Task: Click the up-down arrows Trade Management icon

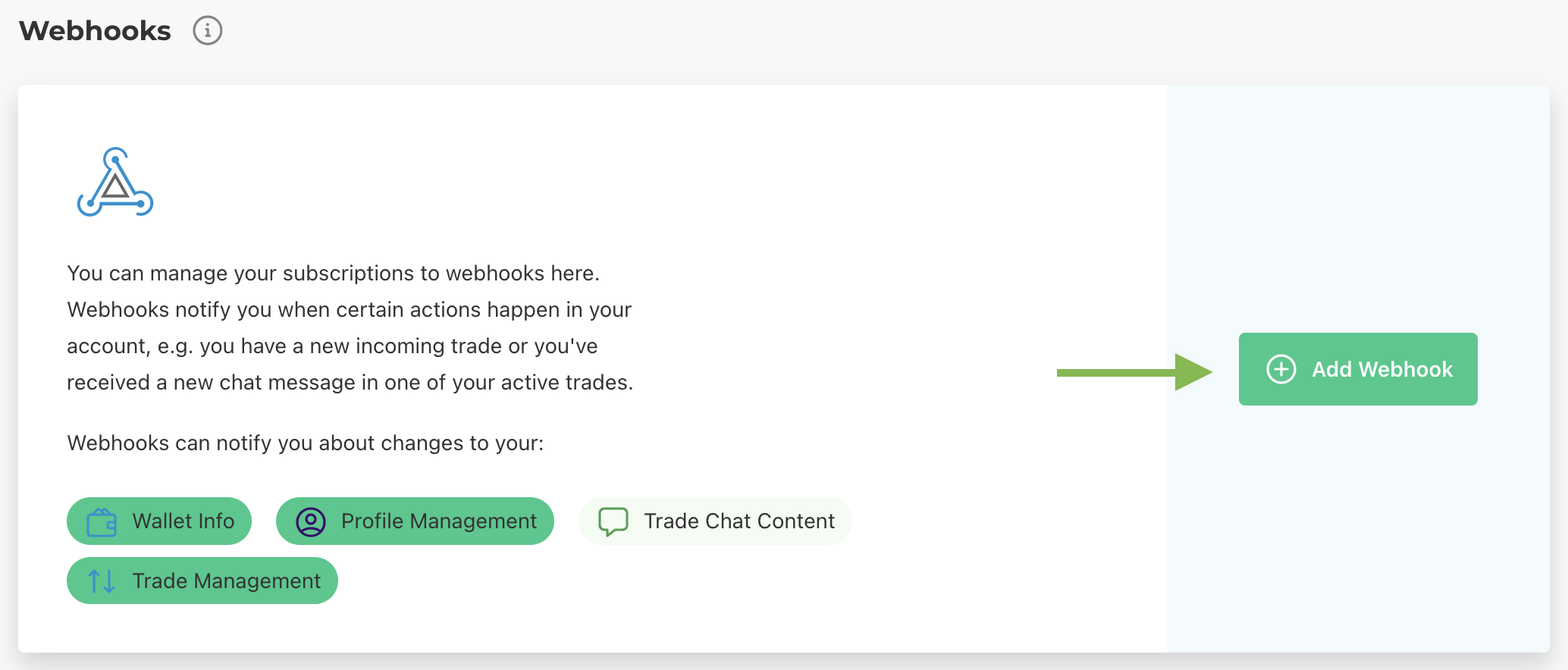Action: click(x=102, y=581)
